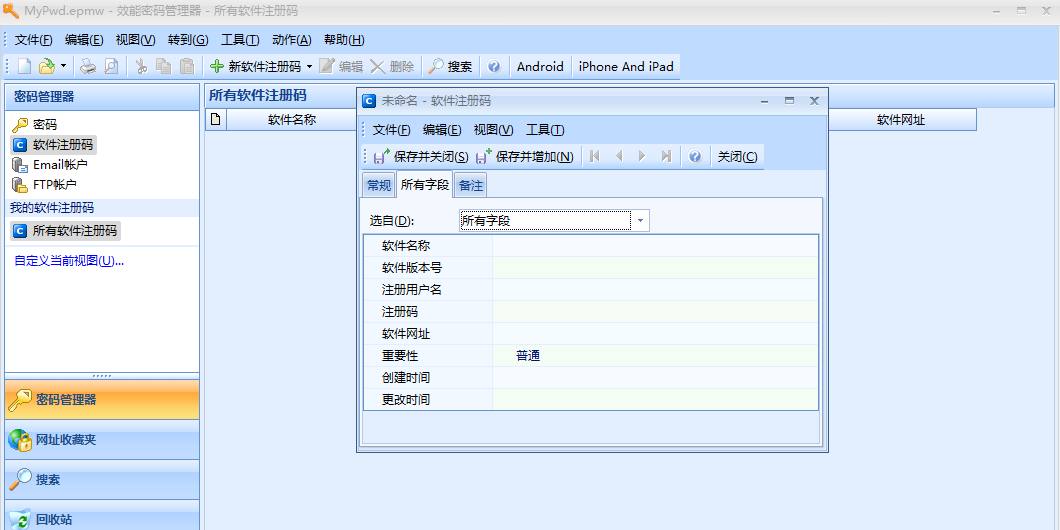Click the 删除 toolbar button
1060x530 pixels.
393,66
